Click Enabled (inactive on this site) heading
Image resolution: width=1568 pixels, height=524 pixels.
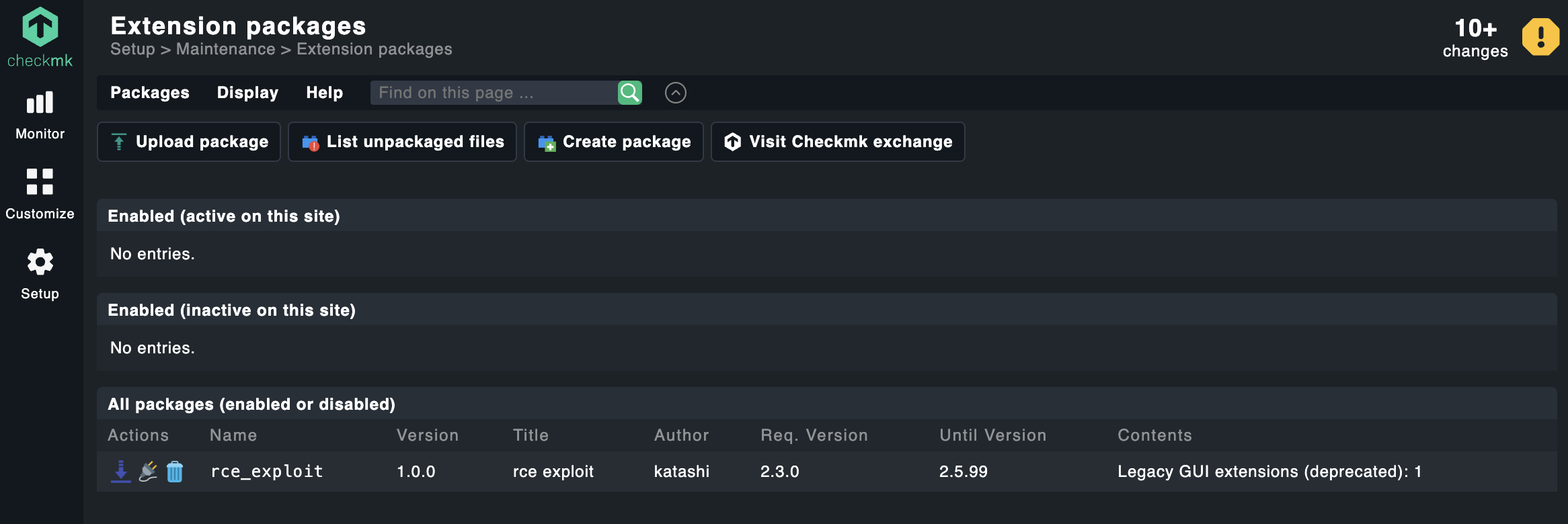[x=232, y=310]
